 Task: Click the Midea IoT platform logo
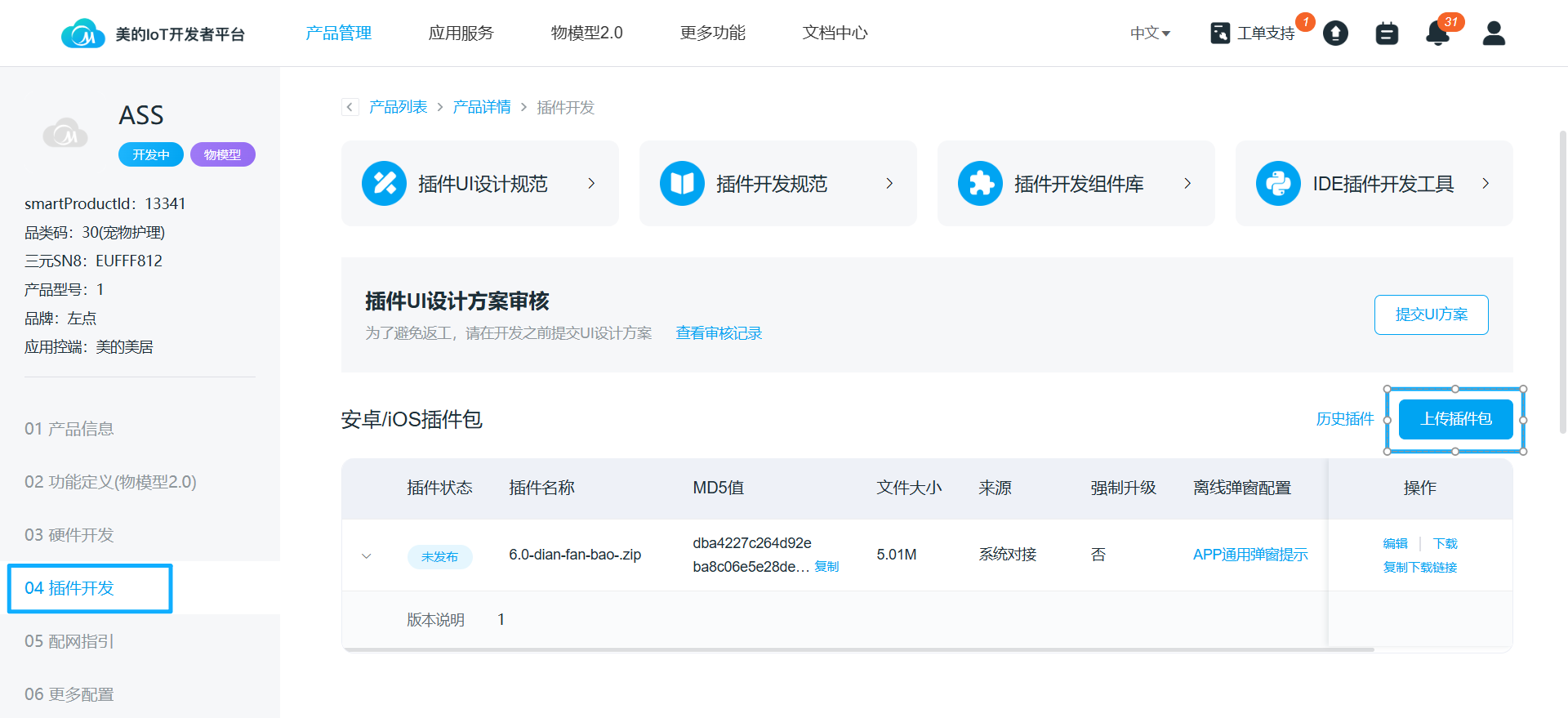pos(83,33)
